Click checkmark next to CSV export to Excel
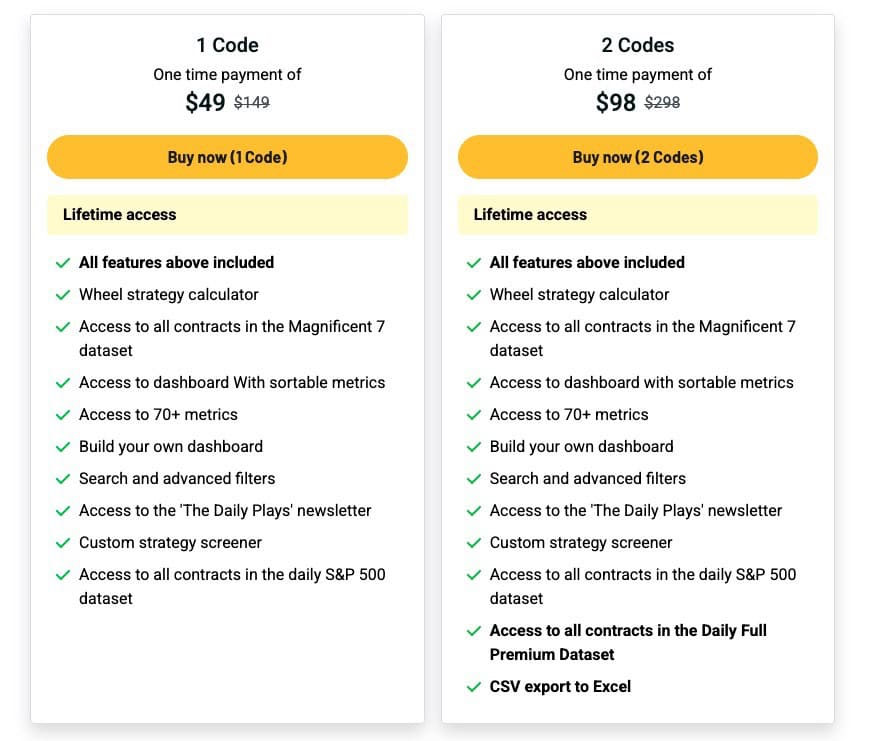 click(x=474, y=687)
